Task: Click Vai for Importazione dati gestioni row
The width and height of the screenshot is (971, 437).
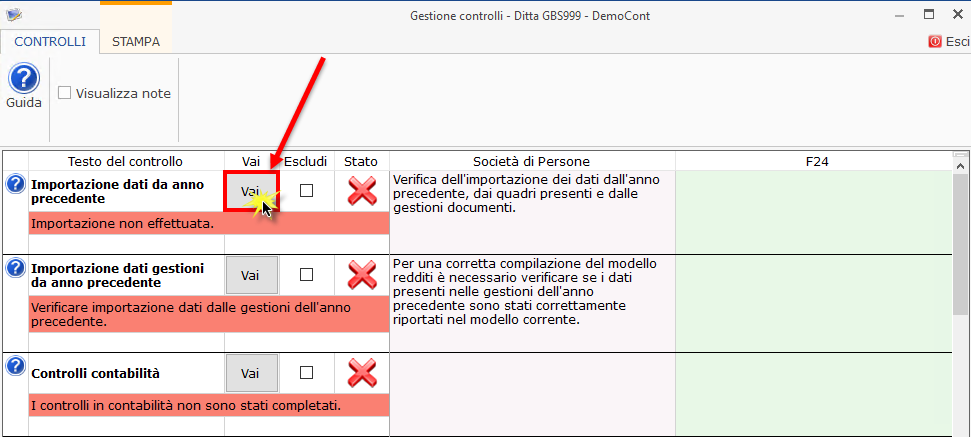Action: (251, 275)
